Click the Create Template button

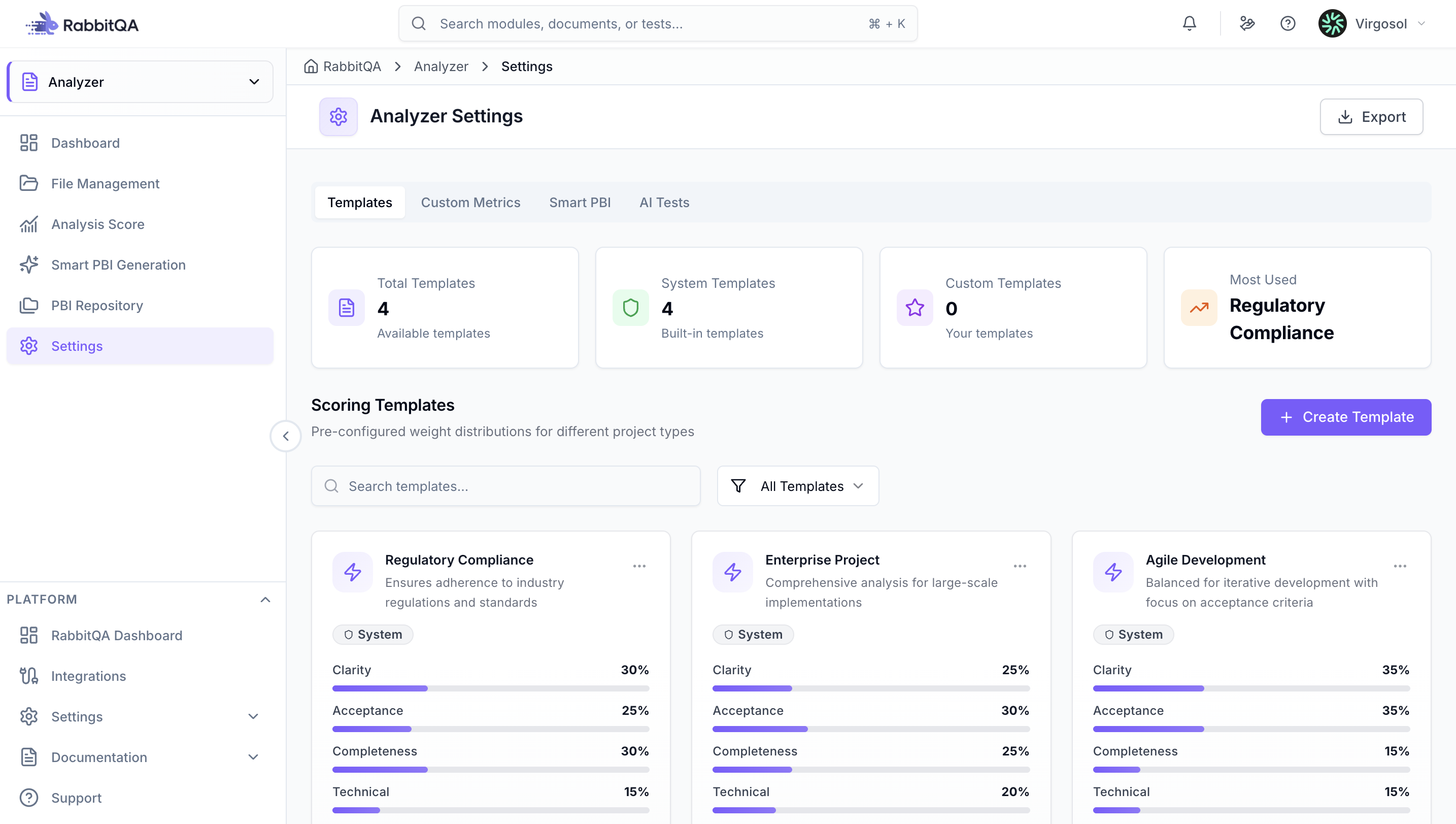click(x=1346, y=417)
